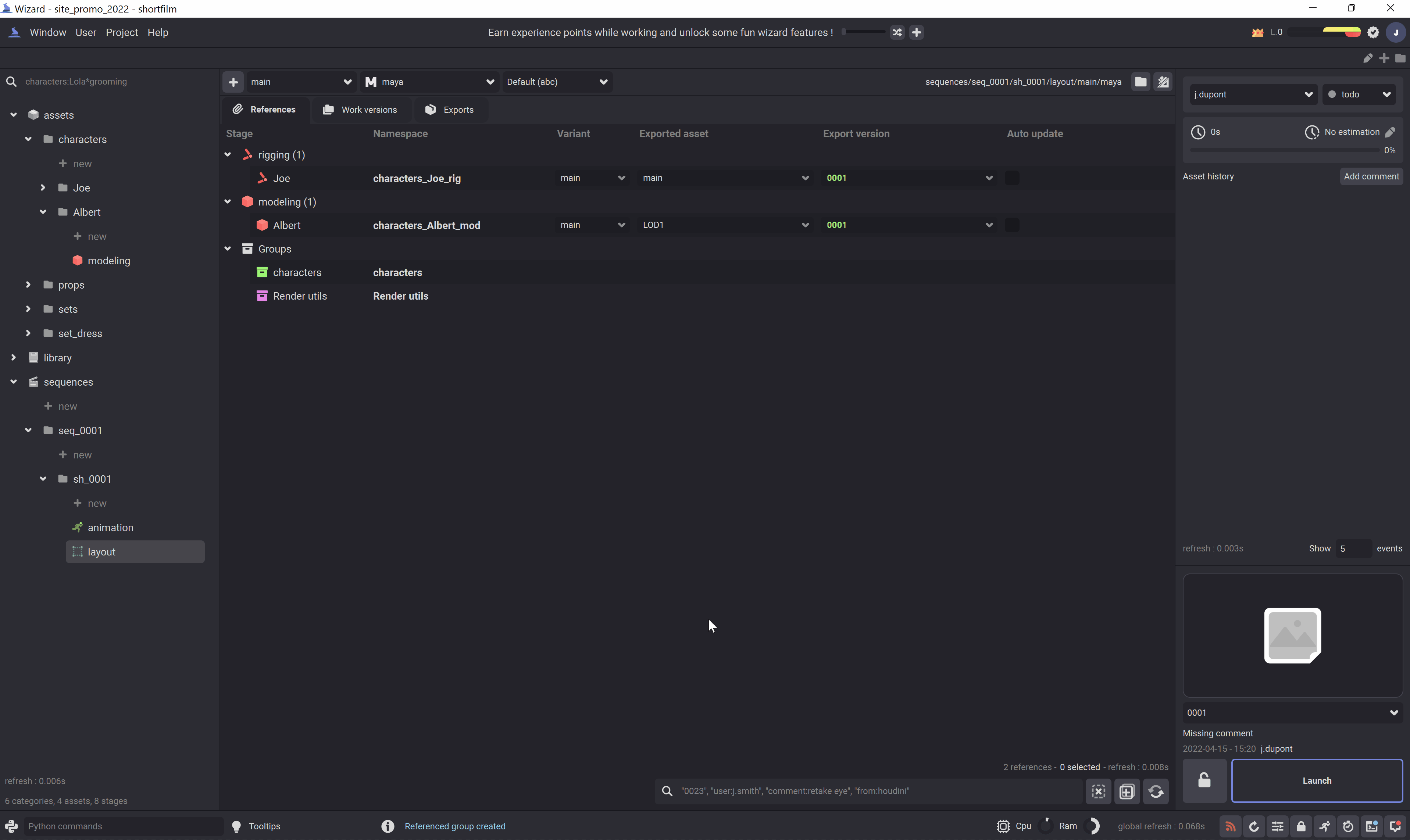
Task: Open the Export version dropdown for Joe
Action: [x=909, y=178]
